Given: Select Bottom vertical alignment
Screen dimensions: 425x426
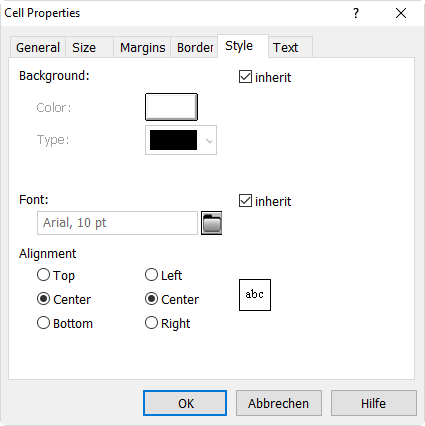Looking at the screenshot, I should click(x=43, y=323).
